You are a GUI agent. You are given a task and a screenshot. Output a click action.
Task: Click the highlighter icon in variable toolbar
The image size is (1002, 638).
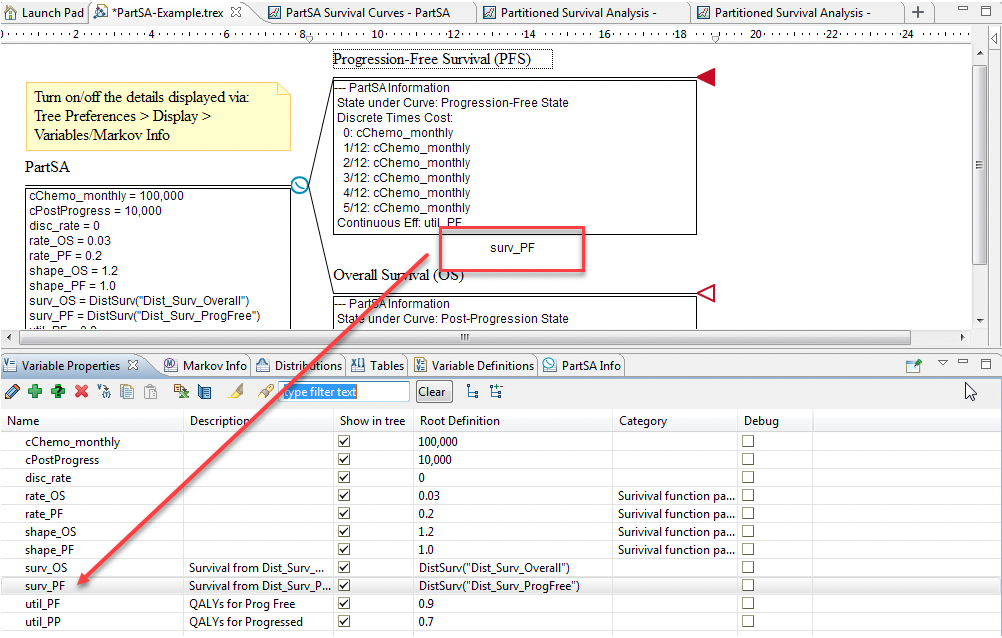pos(237,392)
